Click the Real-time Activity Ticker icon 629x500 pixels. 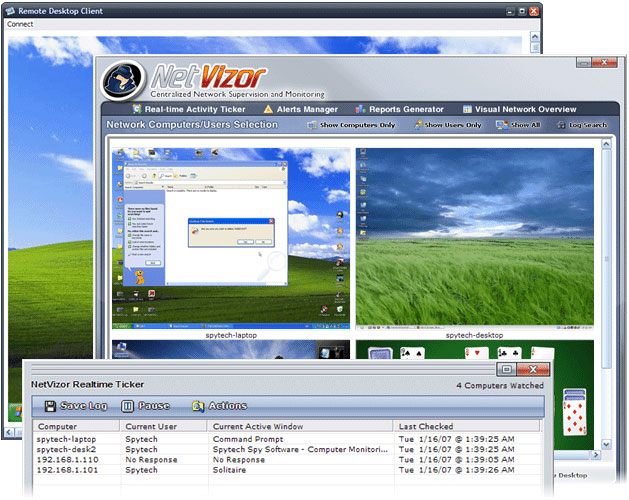point(137,109)
